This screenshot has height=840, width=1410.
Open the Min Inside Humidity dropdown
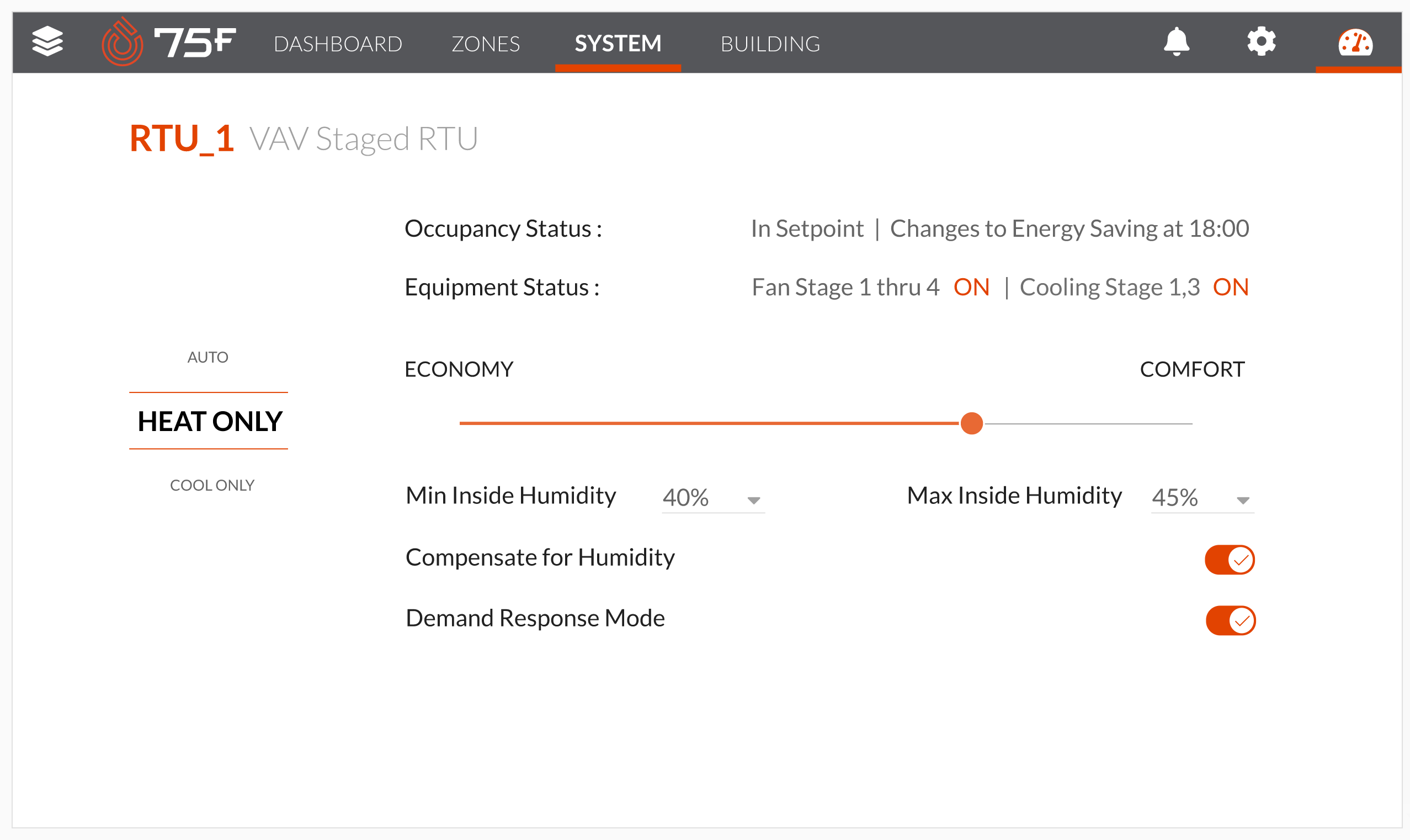click(713, 498)
